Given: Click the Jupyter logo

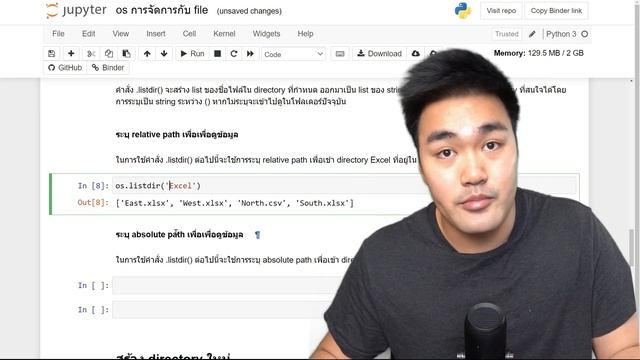Looking at the screenshot, I should [x=76, y=10].
